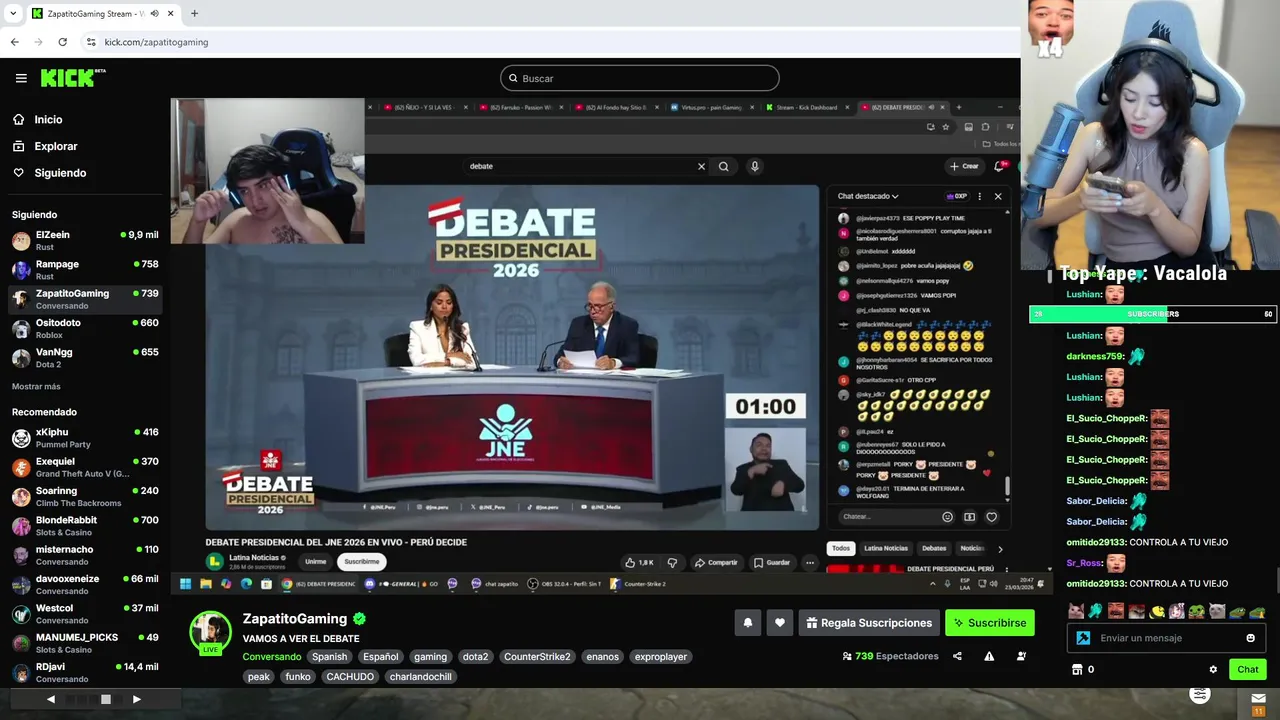Open ElZeein channel in Siguiendo list
The height and width of the screenshot is (720, 1280).
pos(85,240)
